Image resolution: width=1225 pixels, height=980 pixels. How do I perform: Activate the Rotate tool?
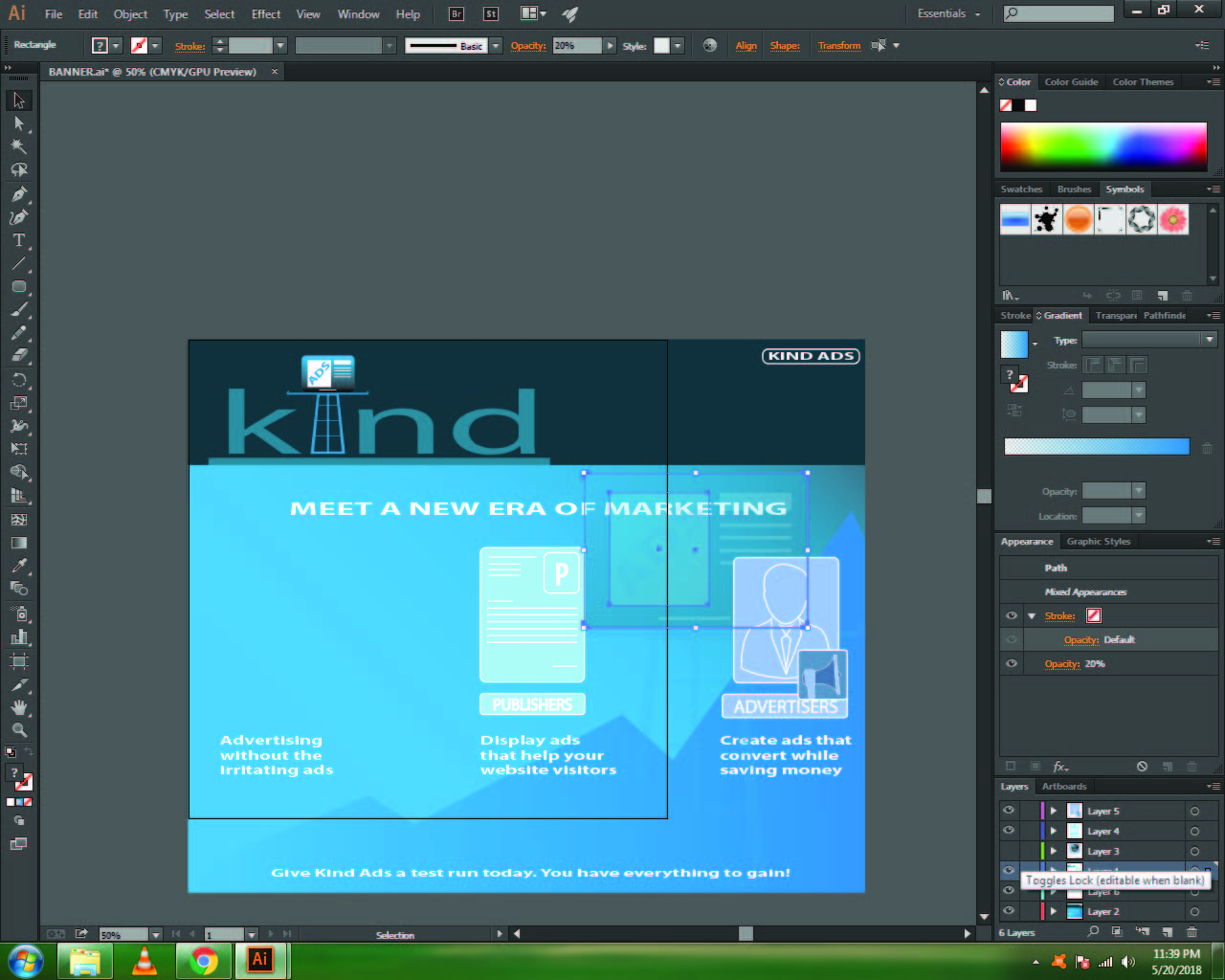pos(19,380)
